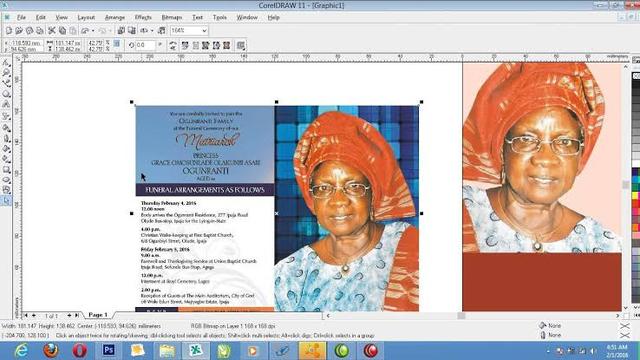Click the Copy icon in toolbar
640x360 pixels.
tap(62, 31)
